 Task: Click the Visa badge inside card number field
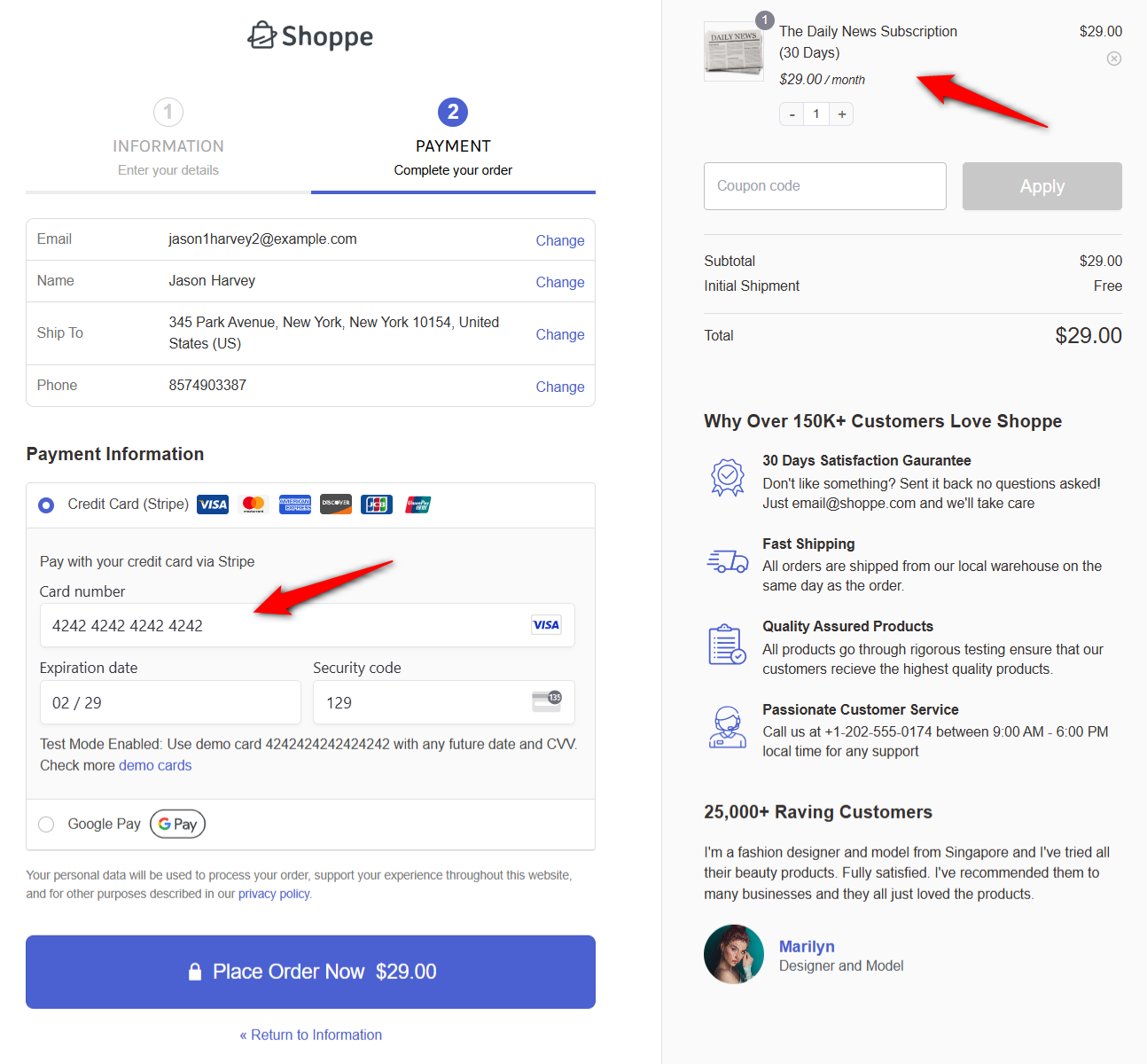(x=546, y=625)
